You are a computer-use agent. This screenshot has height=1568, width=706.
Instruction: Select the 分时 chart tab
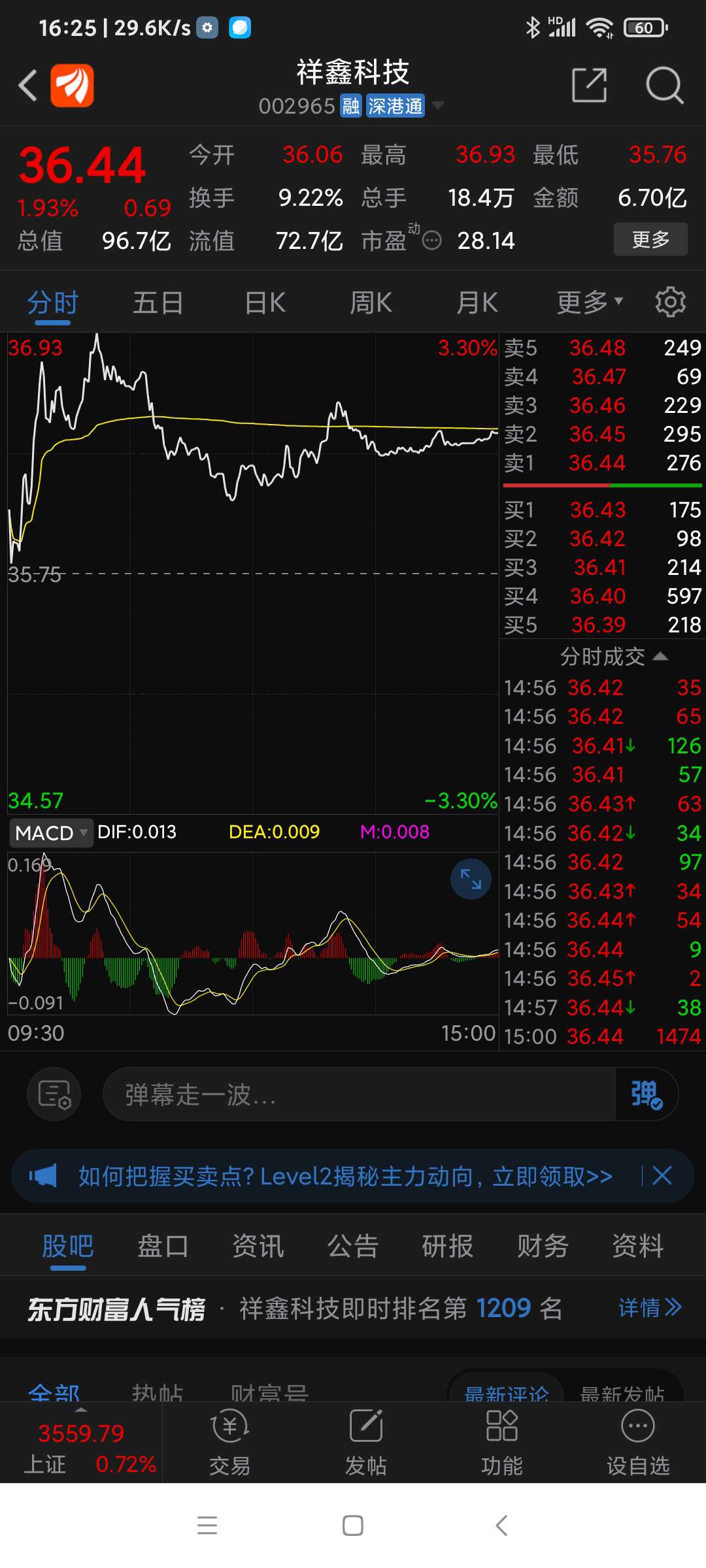[53, 303]
